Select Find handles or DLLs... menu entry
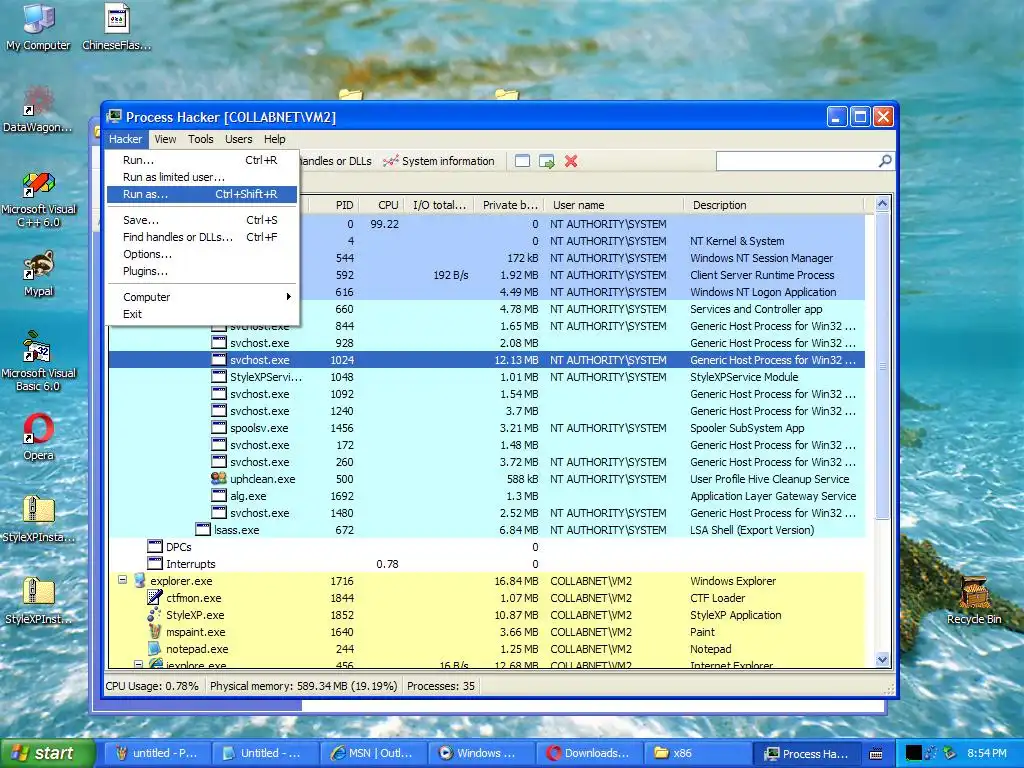Viewport: 1024px width, 768px height. point(202,237)
